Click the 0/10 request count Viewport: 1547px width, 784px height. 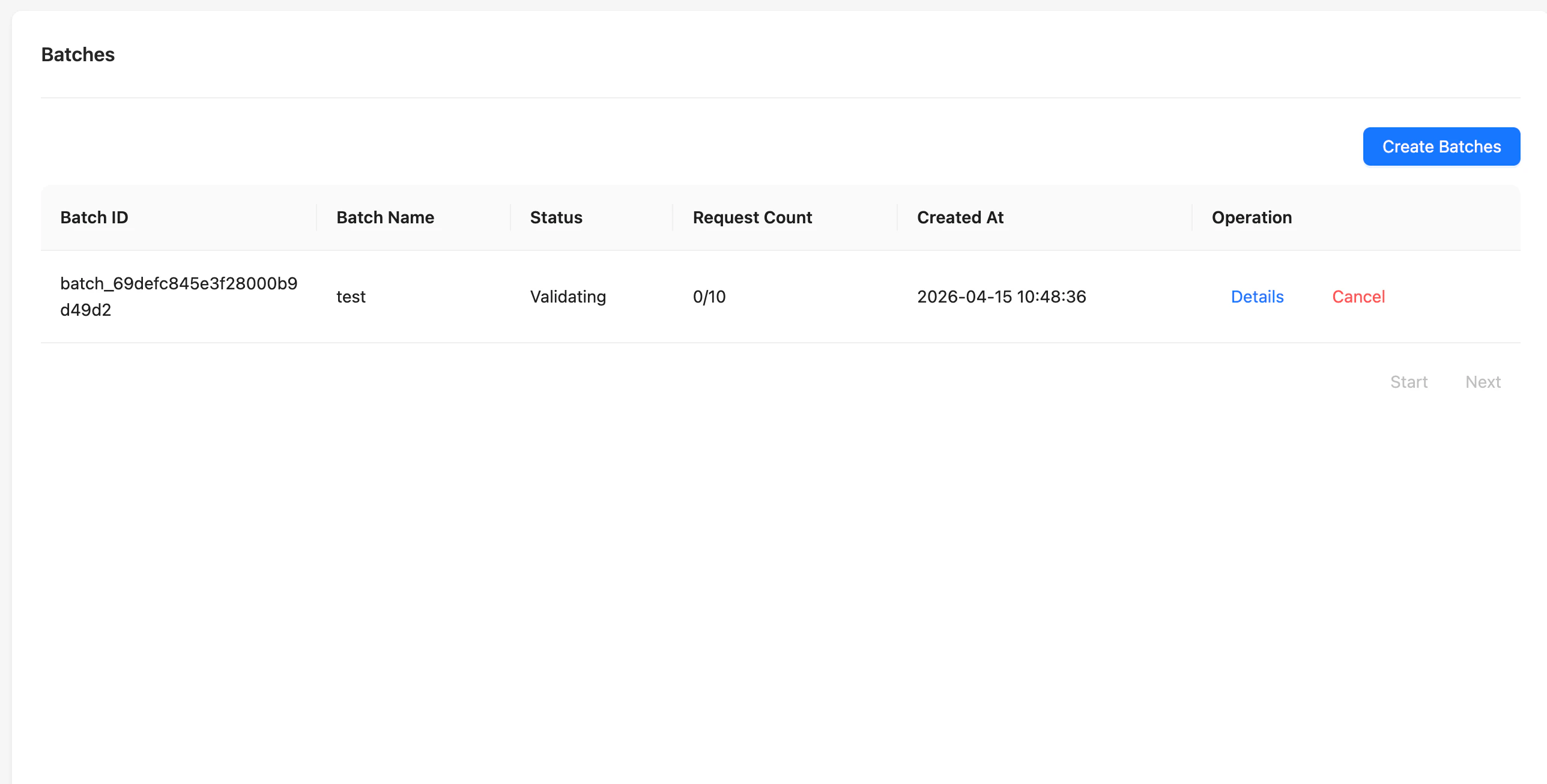(709, 297)
